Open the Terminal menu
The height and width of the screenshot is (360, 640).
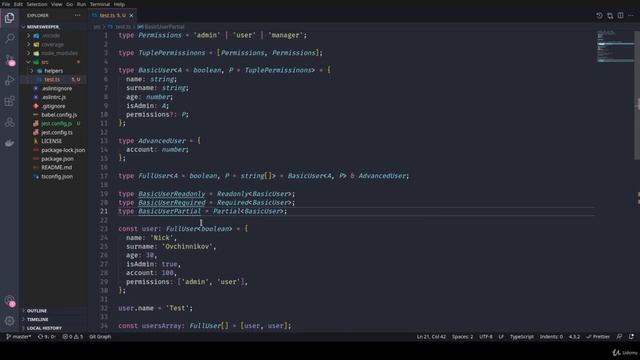point(100,4)
